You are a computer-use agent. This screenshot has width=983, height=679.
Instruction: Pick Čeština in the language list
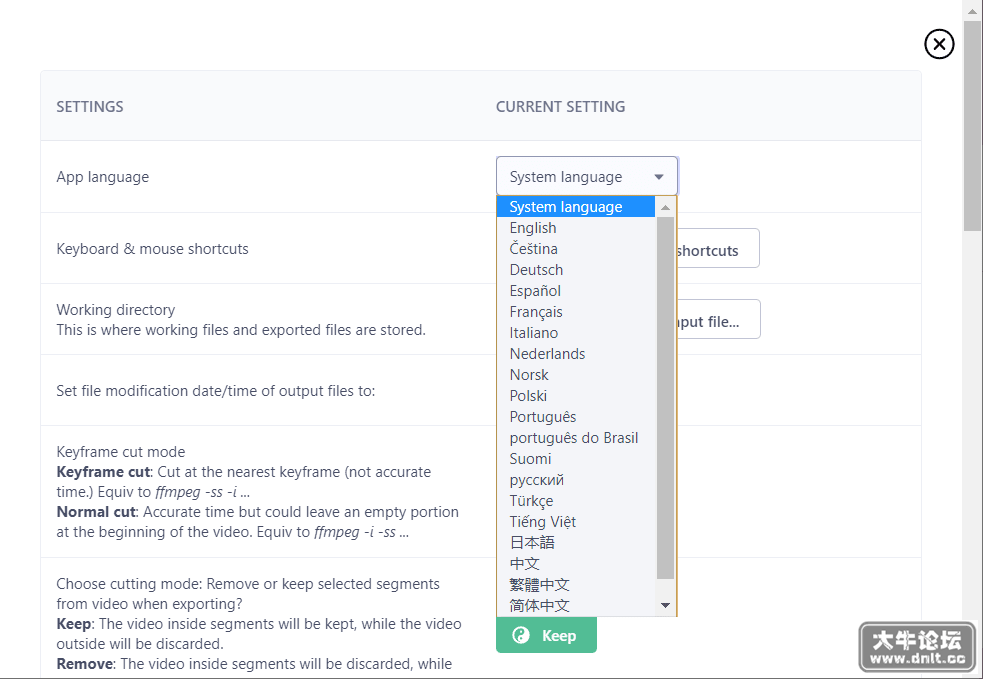coord(576,249)
